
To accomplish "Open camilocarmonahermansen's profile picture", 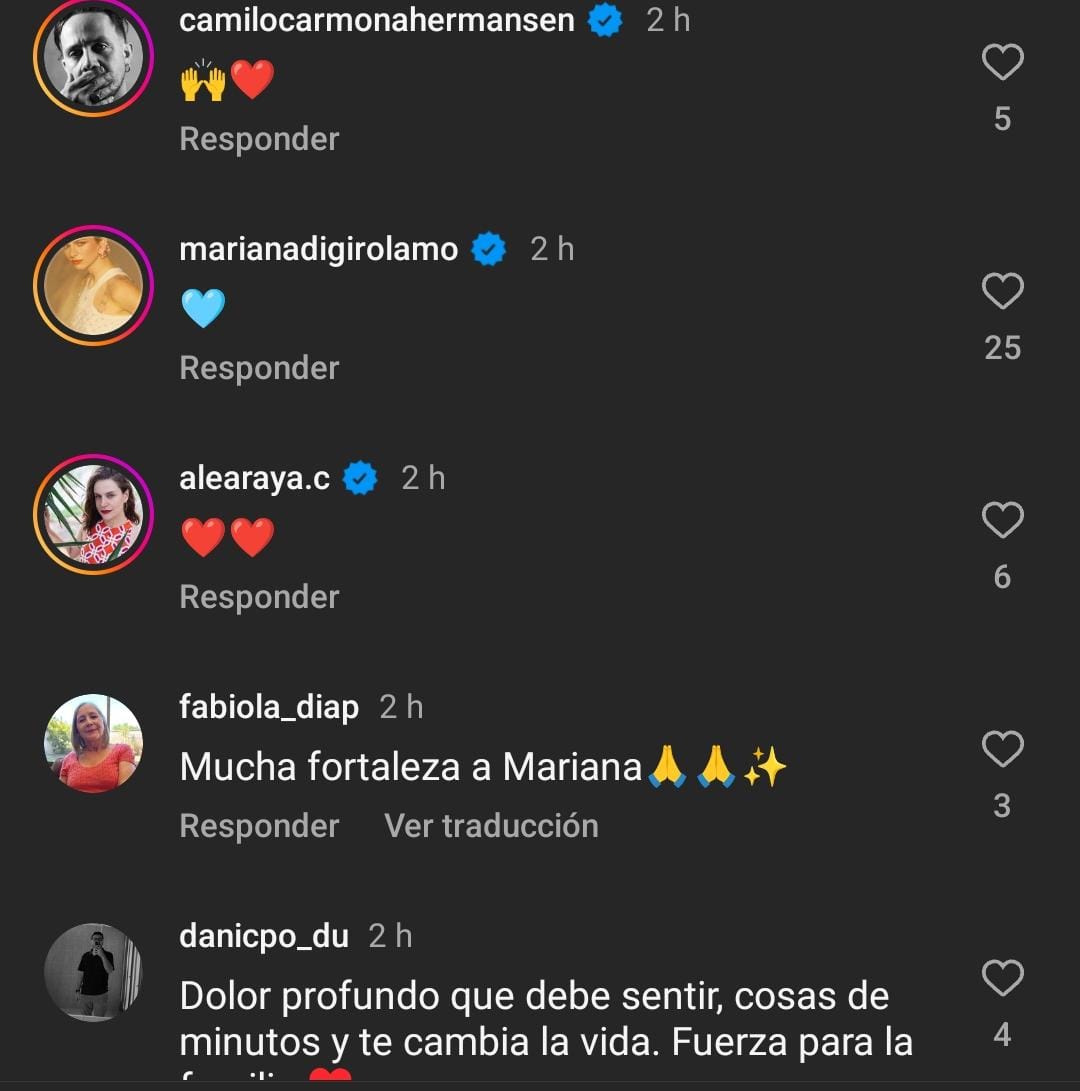I will coord(93,57).
